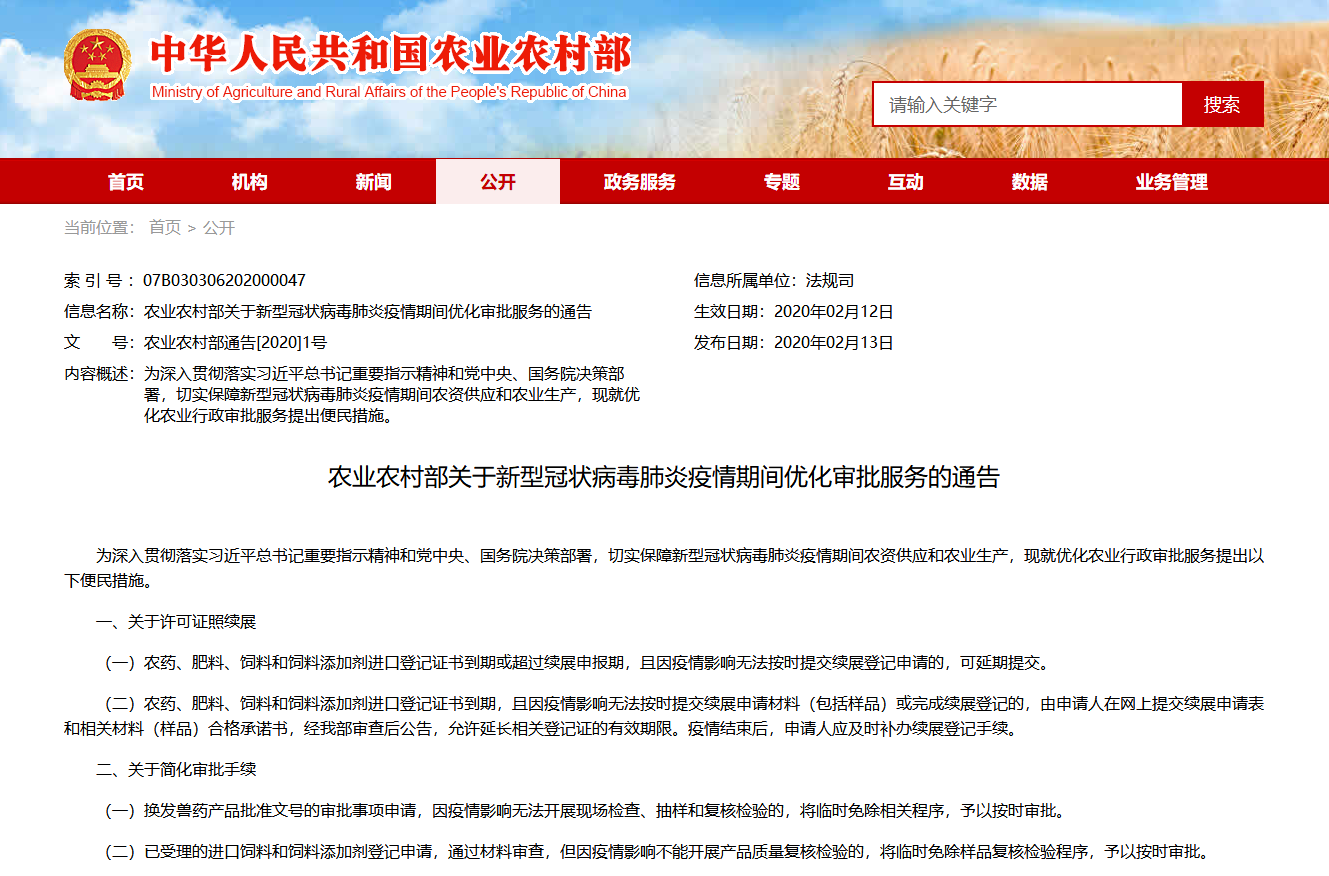The width and height of the screenshot is (1329, 876).
Task: Click the heading 一、关于许可证照续展
Action: click(x=176, y=621)
